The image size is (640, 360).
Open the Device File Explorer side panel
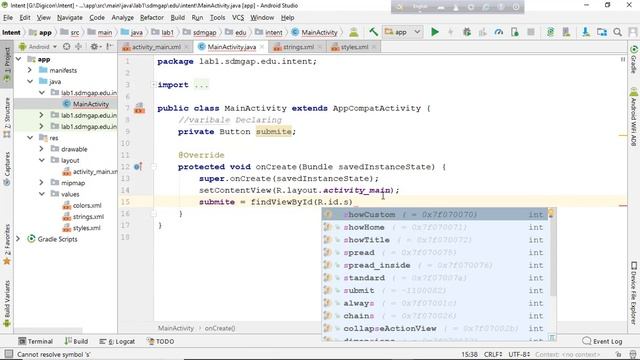(x=633, y=292)
